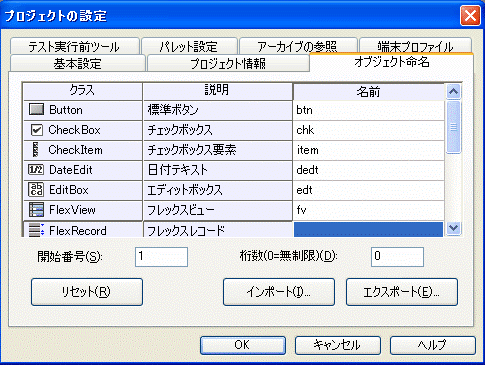Click the Button class icon
The width and height of the screenshot is (485, 365).
(x=36, y=109)
